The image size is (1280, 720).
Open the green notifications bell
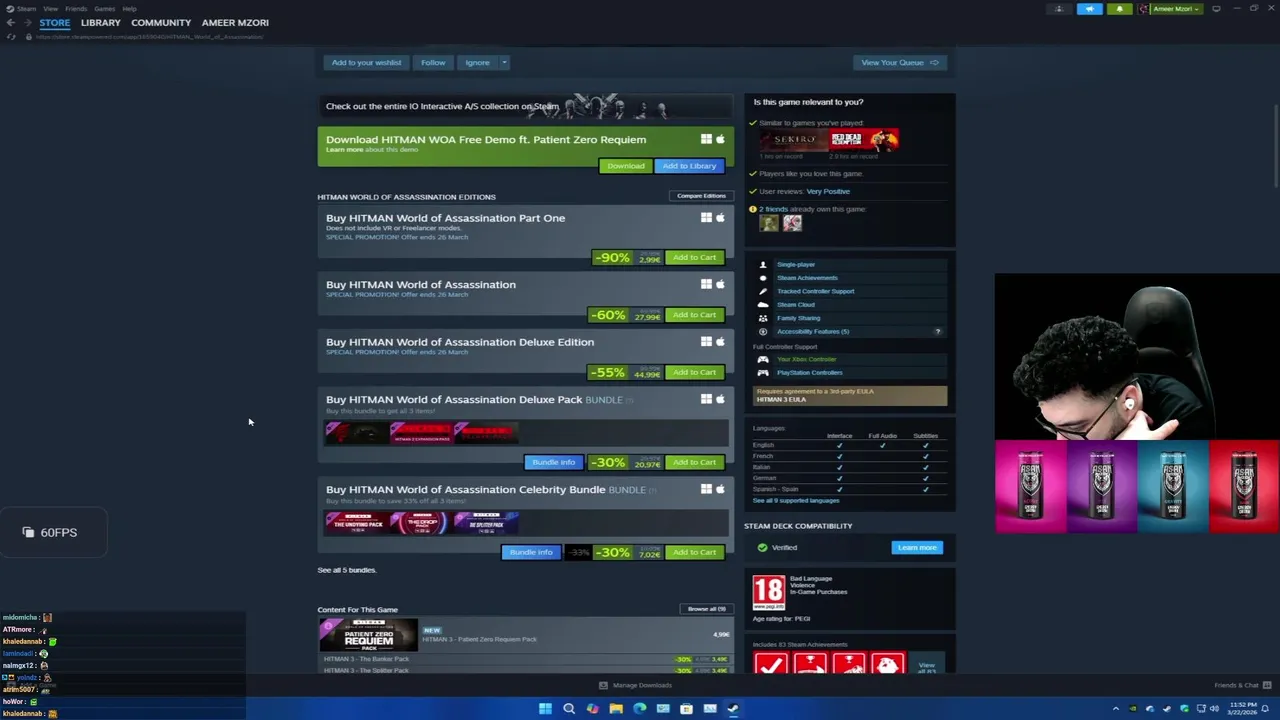(x=1120, y=9)
